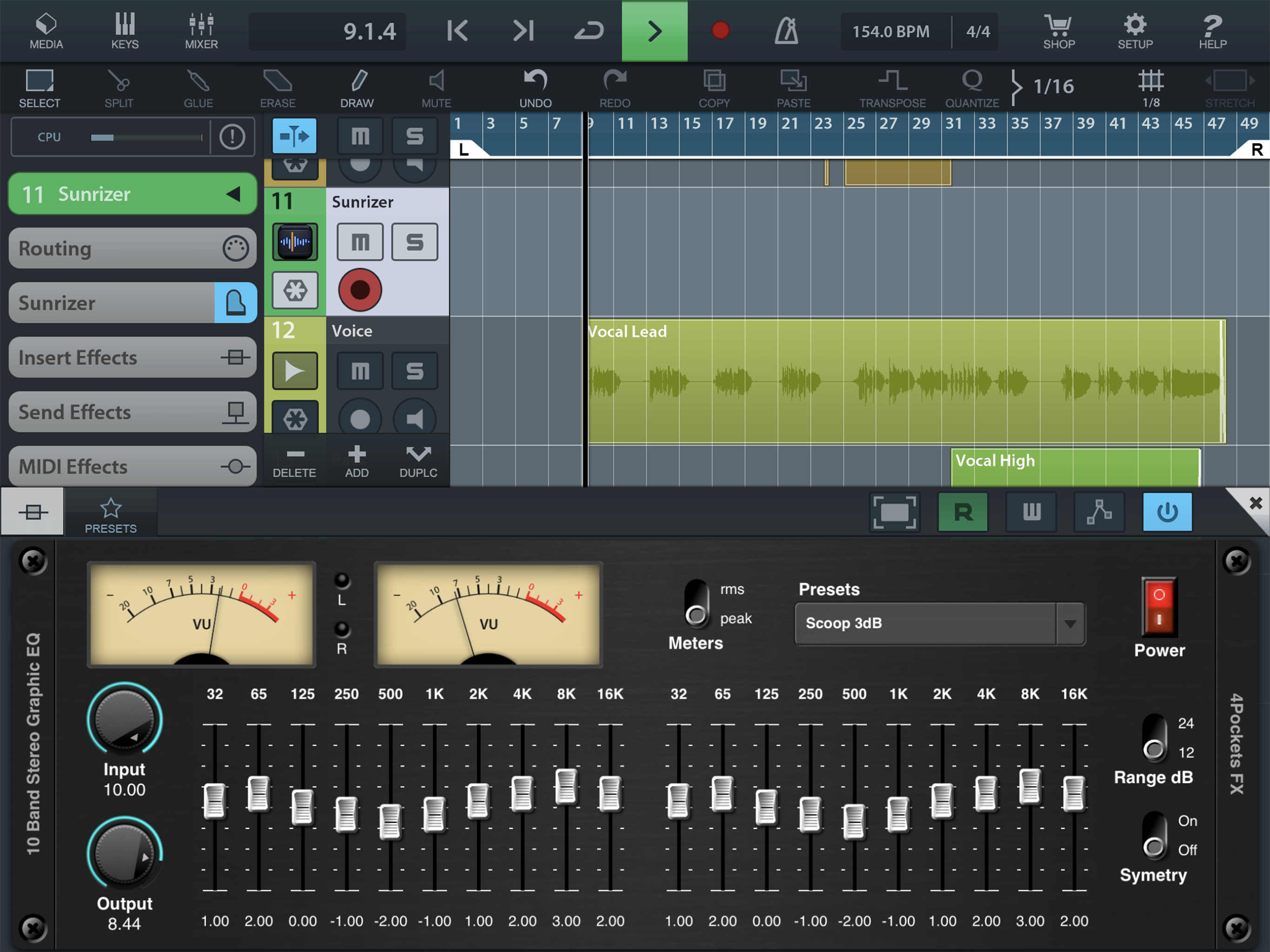Click the Undo button
Viewport: 1270px width, 952px height.
pyautogui.click(x=535, y=88)
